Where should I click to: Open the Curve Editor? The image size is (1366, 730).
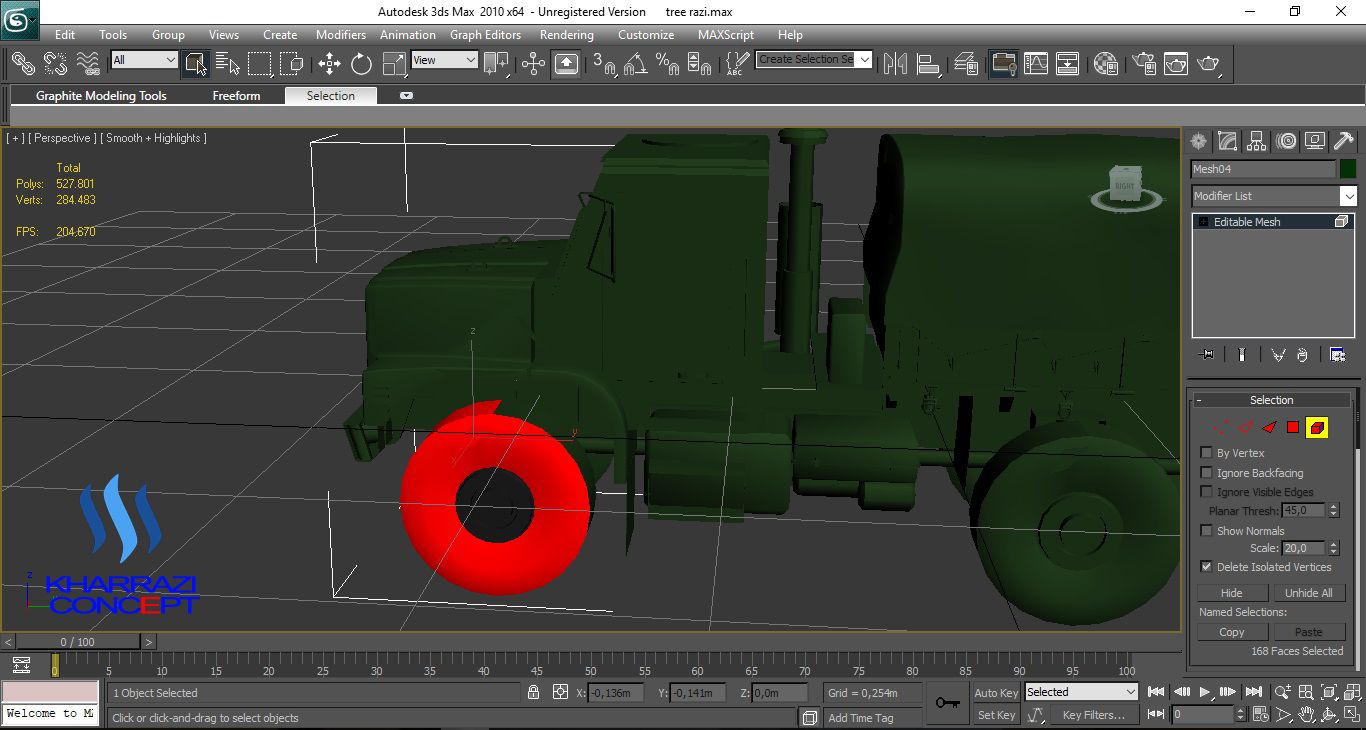(1035, 64)
